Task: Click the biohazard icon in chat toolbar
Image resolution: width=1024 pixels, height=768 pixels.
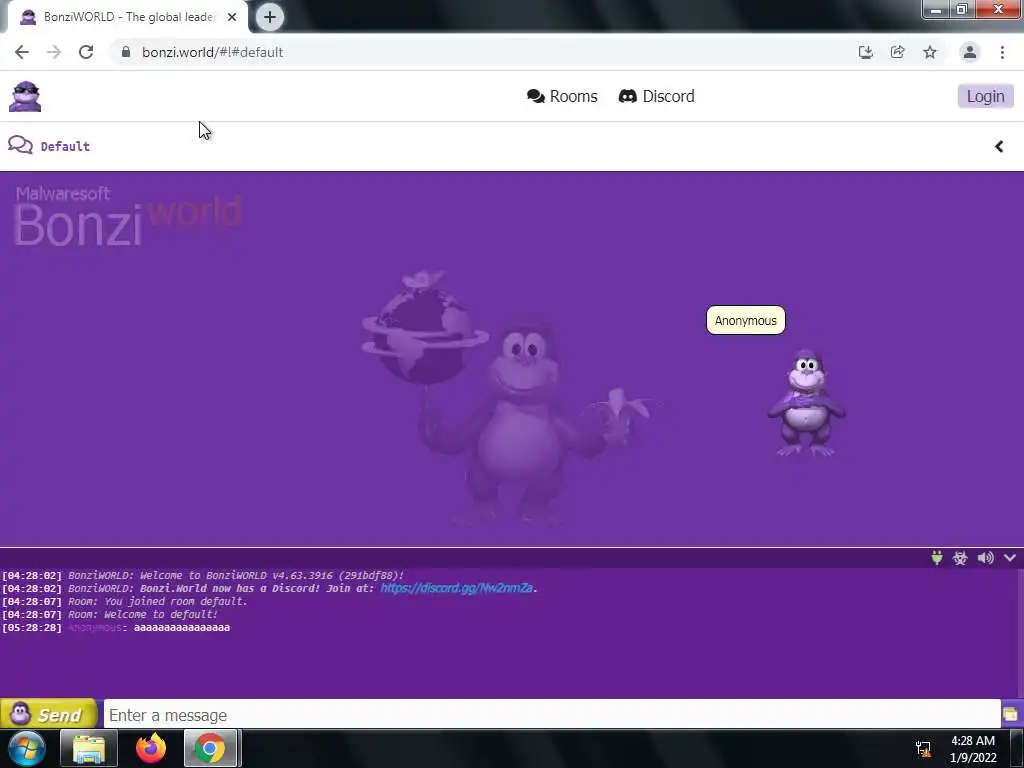Action: [x=960, y=558]
